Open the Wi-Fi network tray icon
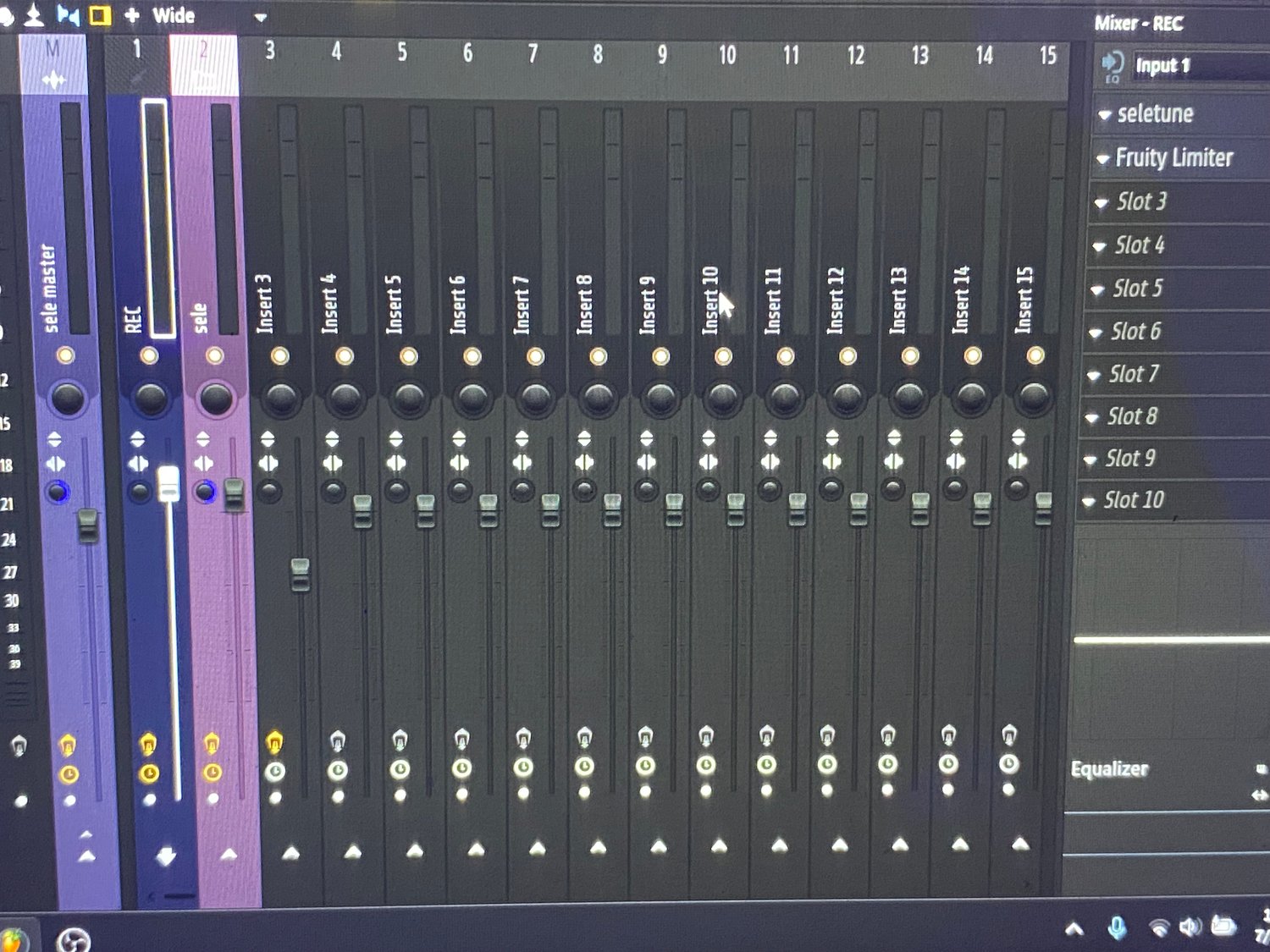This screenshot has width=1270, height=952. tap(1159, 928)
